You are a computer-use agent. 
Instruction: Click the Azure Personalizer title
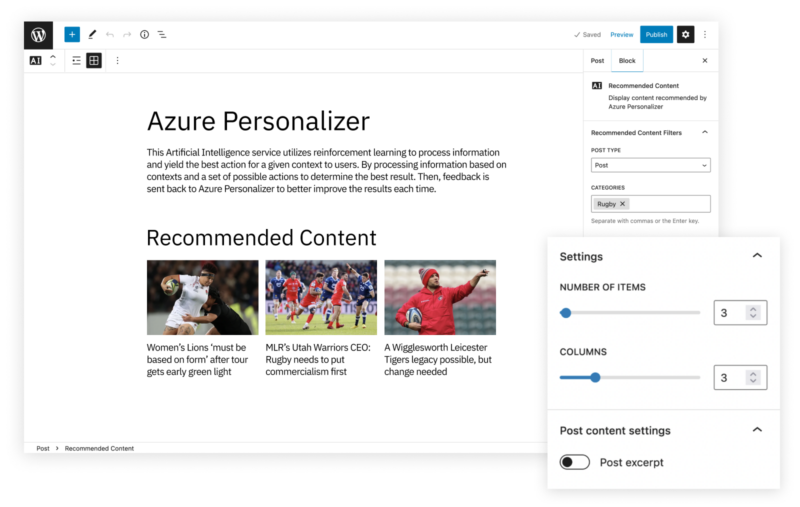point(258,121)
